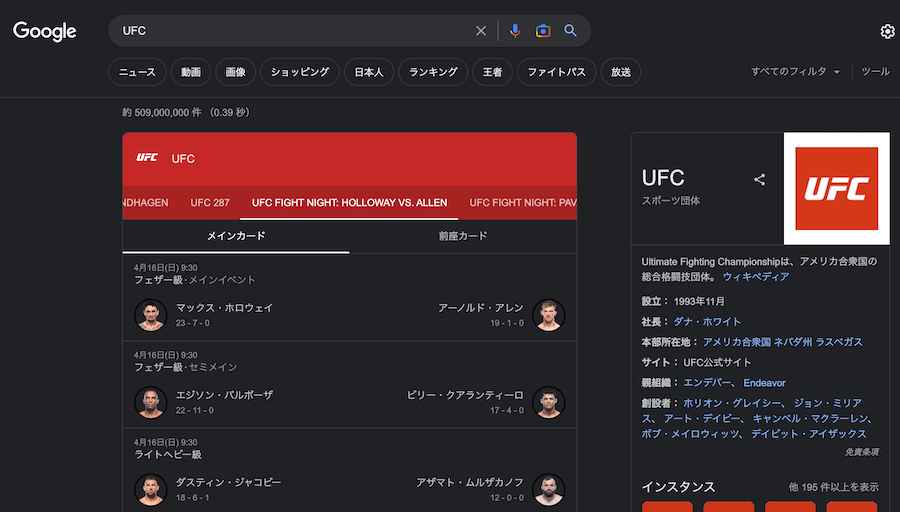Expand the すべてのフィルタ dropdown
The width and height of the screenshot is (900, 512).
tap(796, 72)
